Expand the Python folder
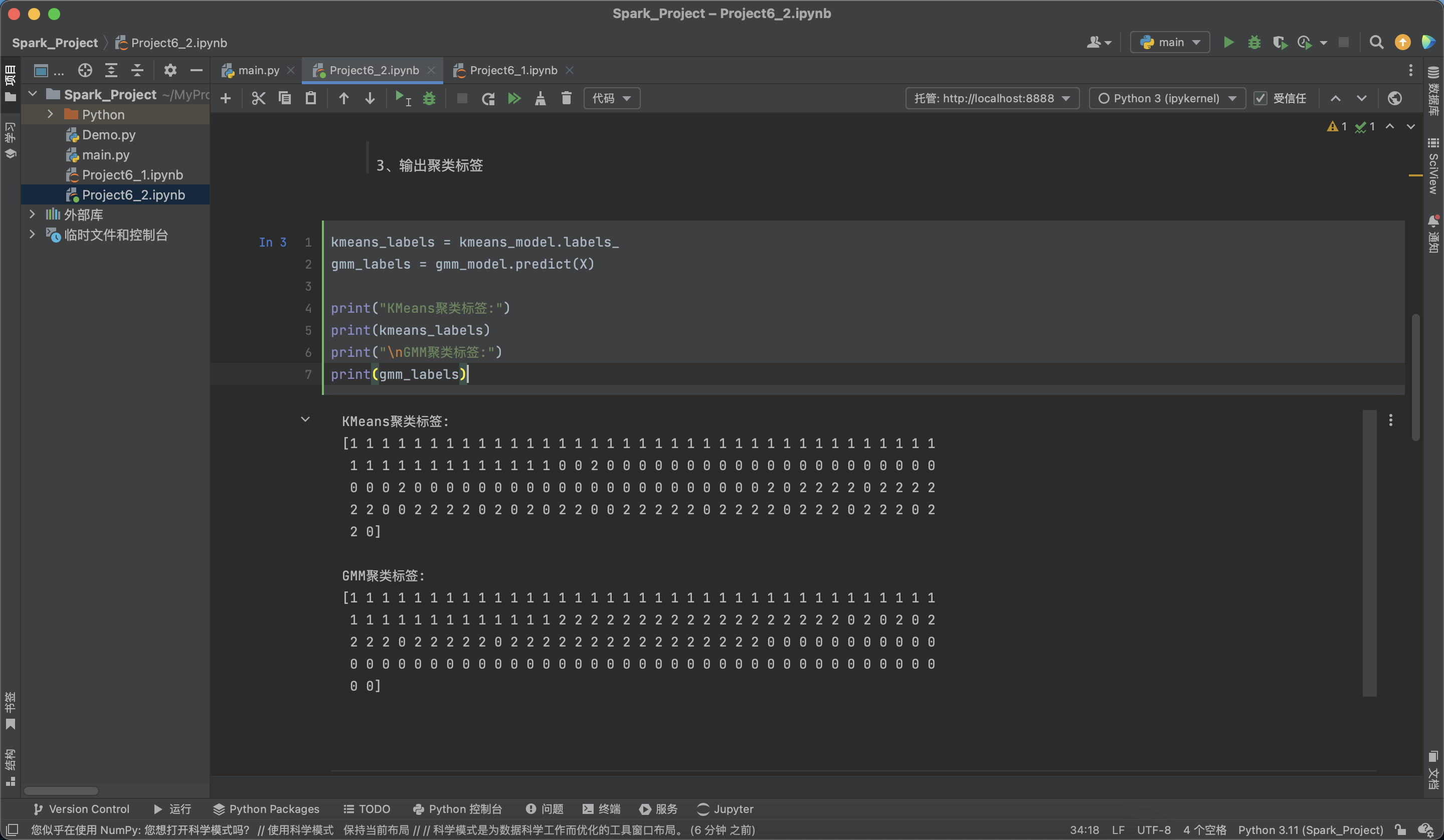 [x=51, y=114]
